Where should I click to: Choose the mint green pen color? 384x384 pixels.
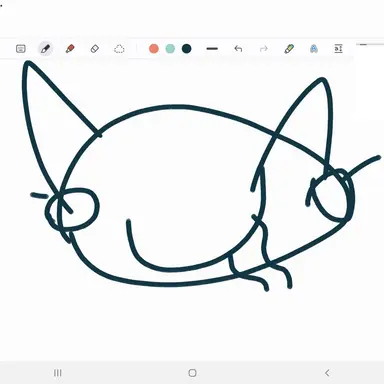(x=170, y=49)
